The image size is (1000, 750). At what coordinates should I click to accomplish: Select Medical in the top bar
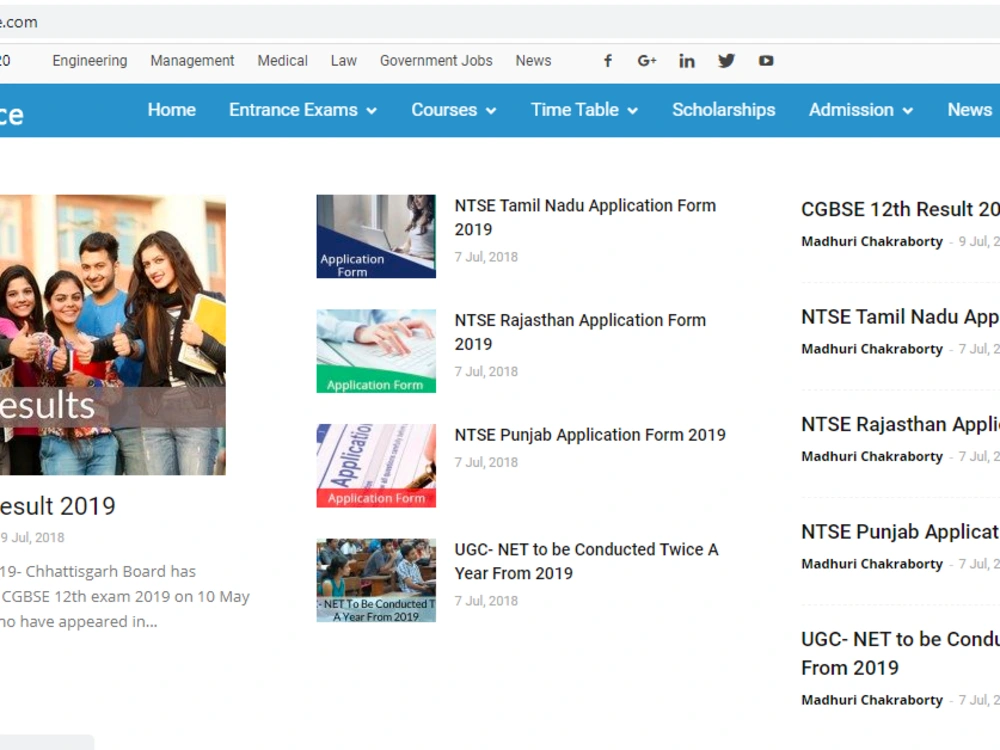point(283,61)
